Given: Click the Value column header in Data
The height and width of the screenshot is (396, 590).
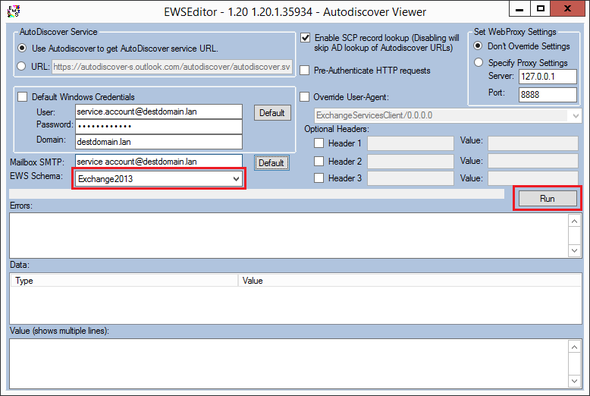Looking at the screenshot, I should [x=410, y=280].
